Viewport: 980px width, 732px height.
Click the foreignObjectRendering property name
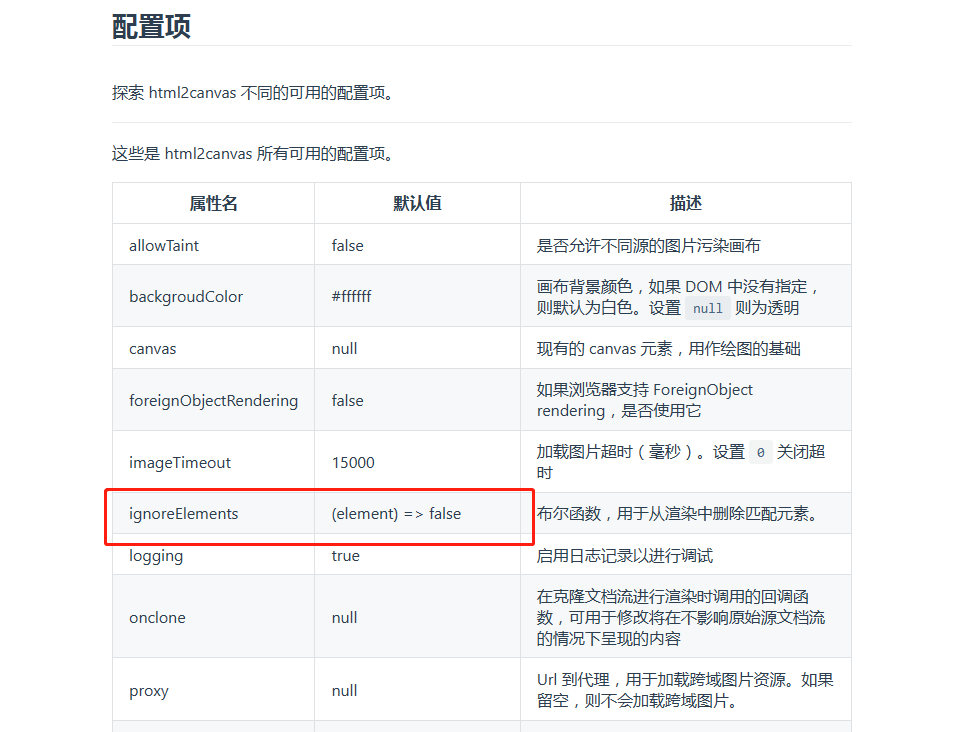pos(213,401)
